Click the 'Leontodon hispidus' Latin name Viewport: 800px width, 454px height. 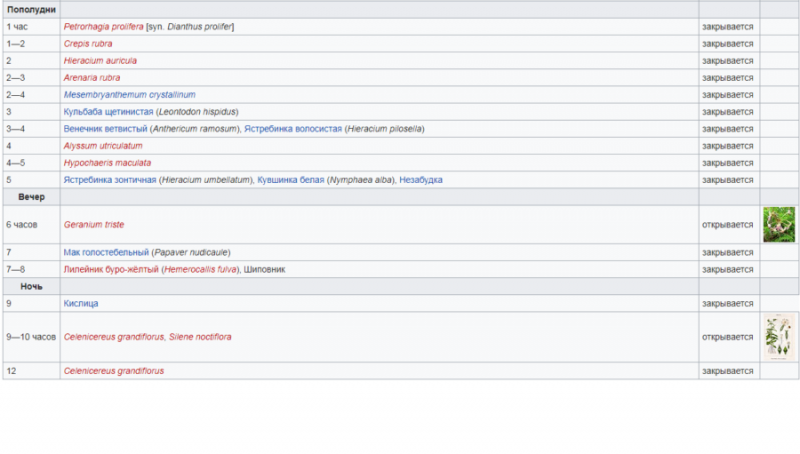[x=197, y=112]
